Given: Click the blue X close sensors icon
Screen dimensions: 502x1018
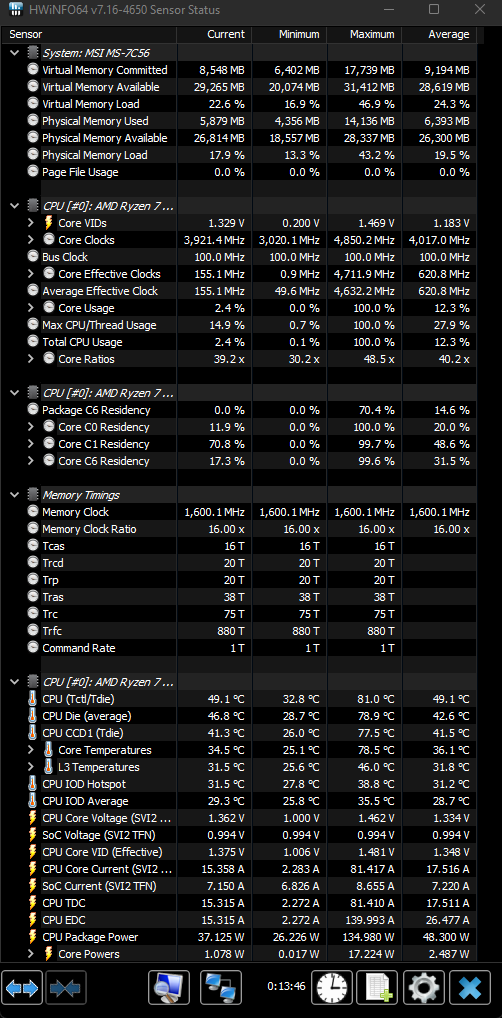Looking at the screenshot, I should [470, 987].
